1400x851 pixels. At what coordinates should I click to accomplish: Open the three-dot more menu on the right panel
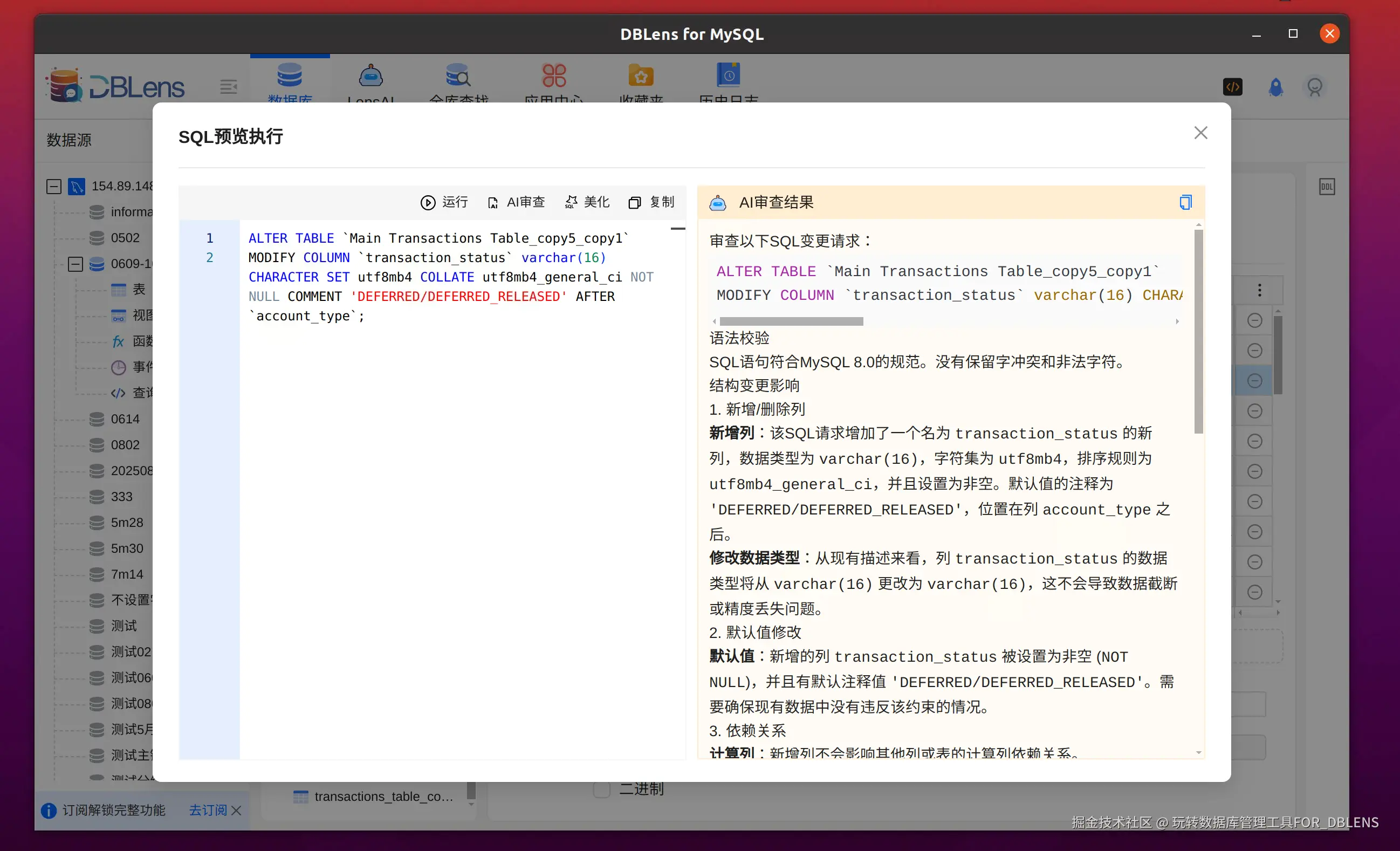pos(1260,290)
